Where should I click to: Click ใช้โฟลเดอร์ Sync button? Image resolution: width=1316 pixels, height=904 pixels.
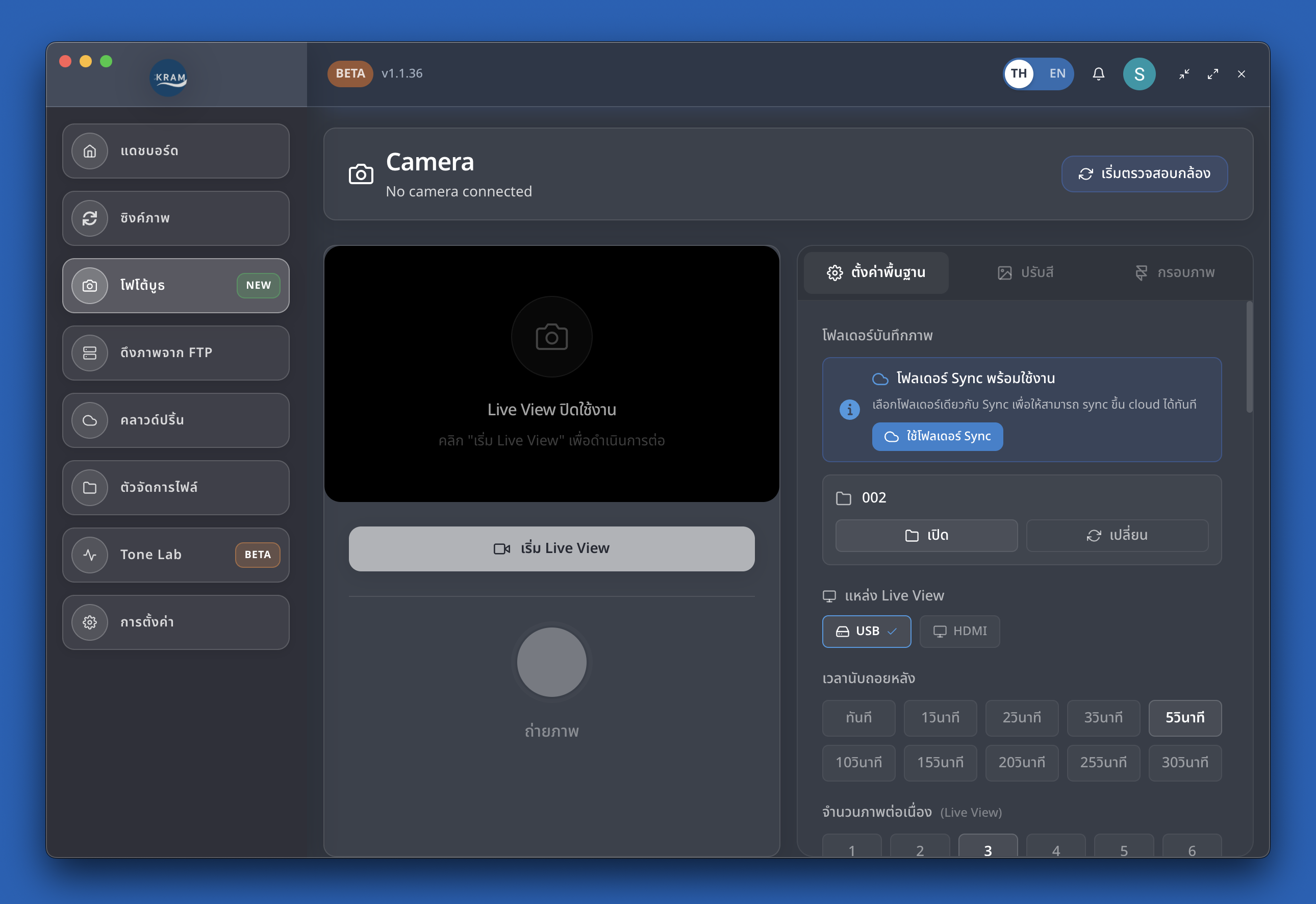pyautogui.click(x=937, y=436)
